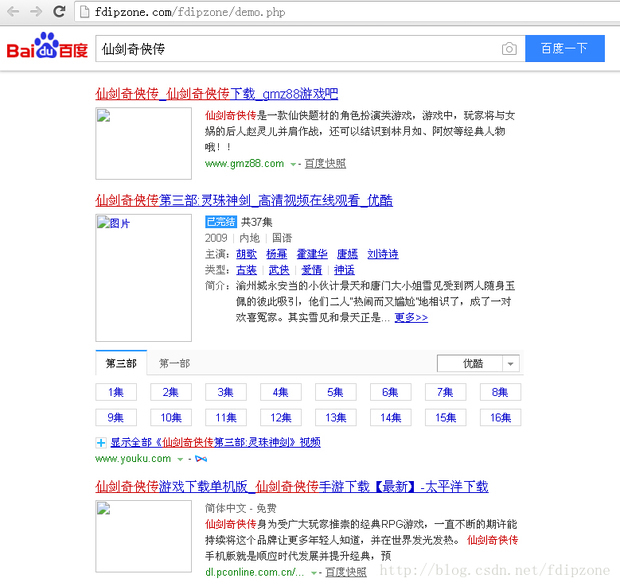Play episode 16集
Image resolution: width=620 pixels, height=586 pixels.
(501, 418)
